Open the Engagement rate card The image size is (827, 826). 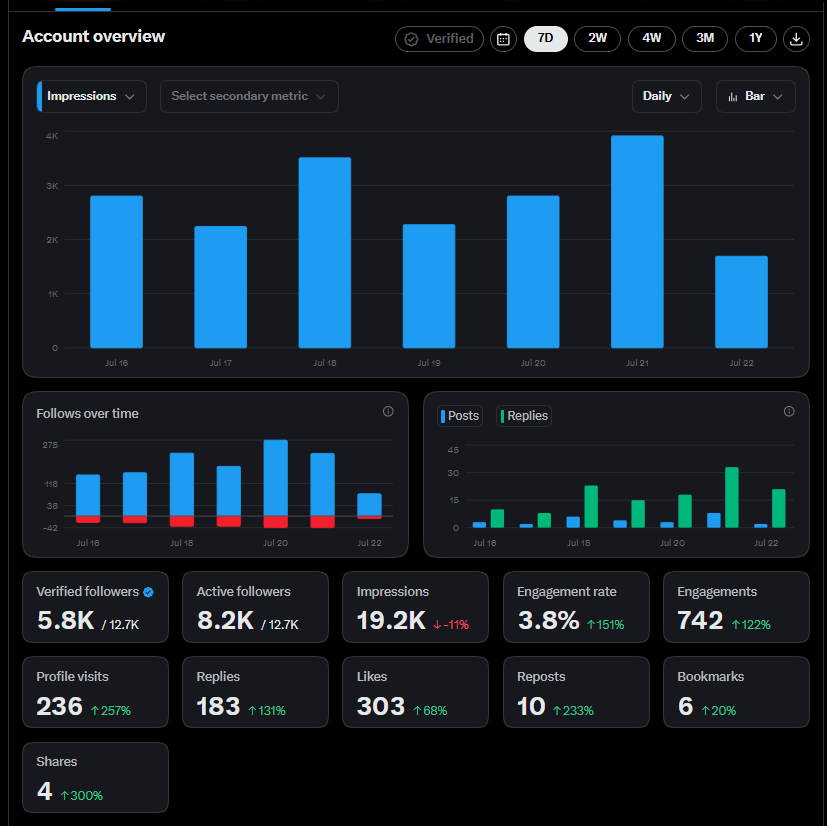pyautogui.click(x=576, y=607)
